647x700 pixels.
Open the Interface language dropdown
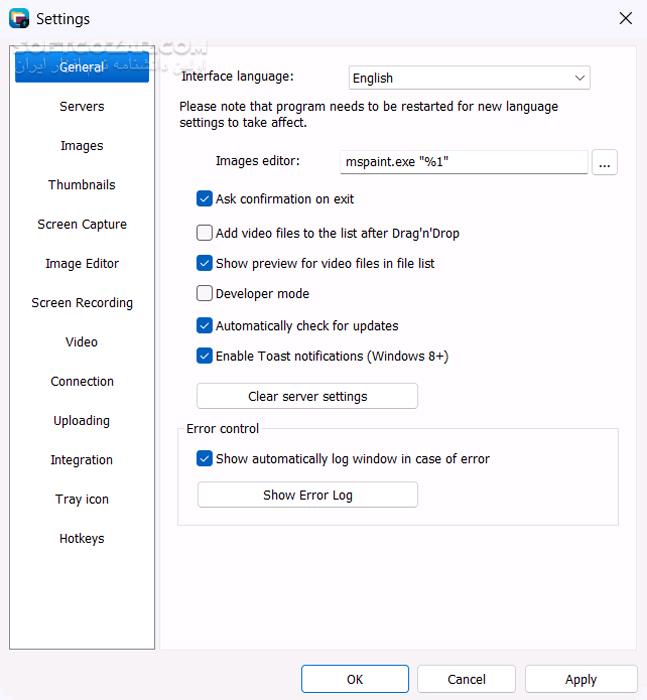[x=469, y=78]
